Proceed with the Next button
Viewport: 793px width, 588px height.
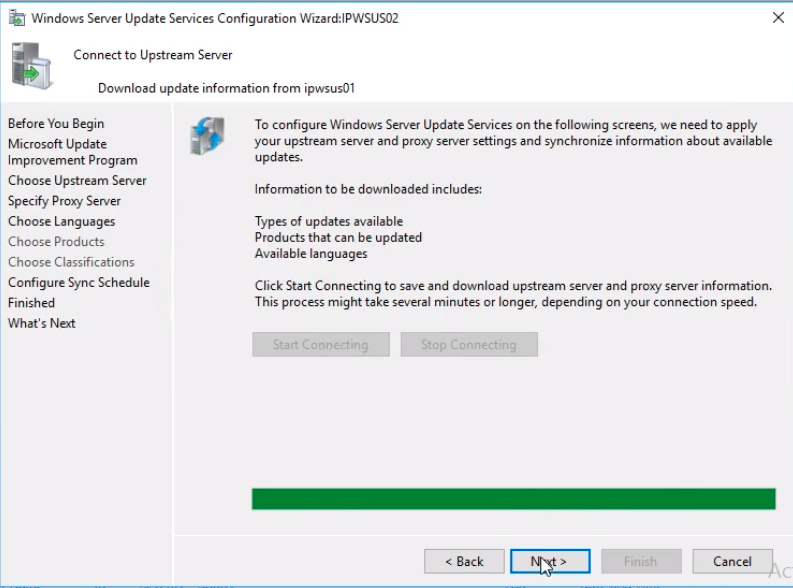(550, 561)
